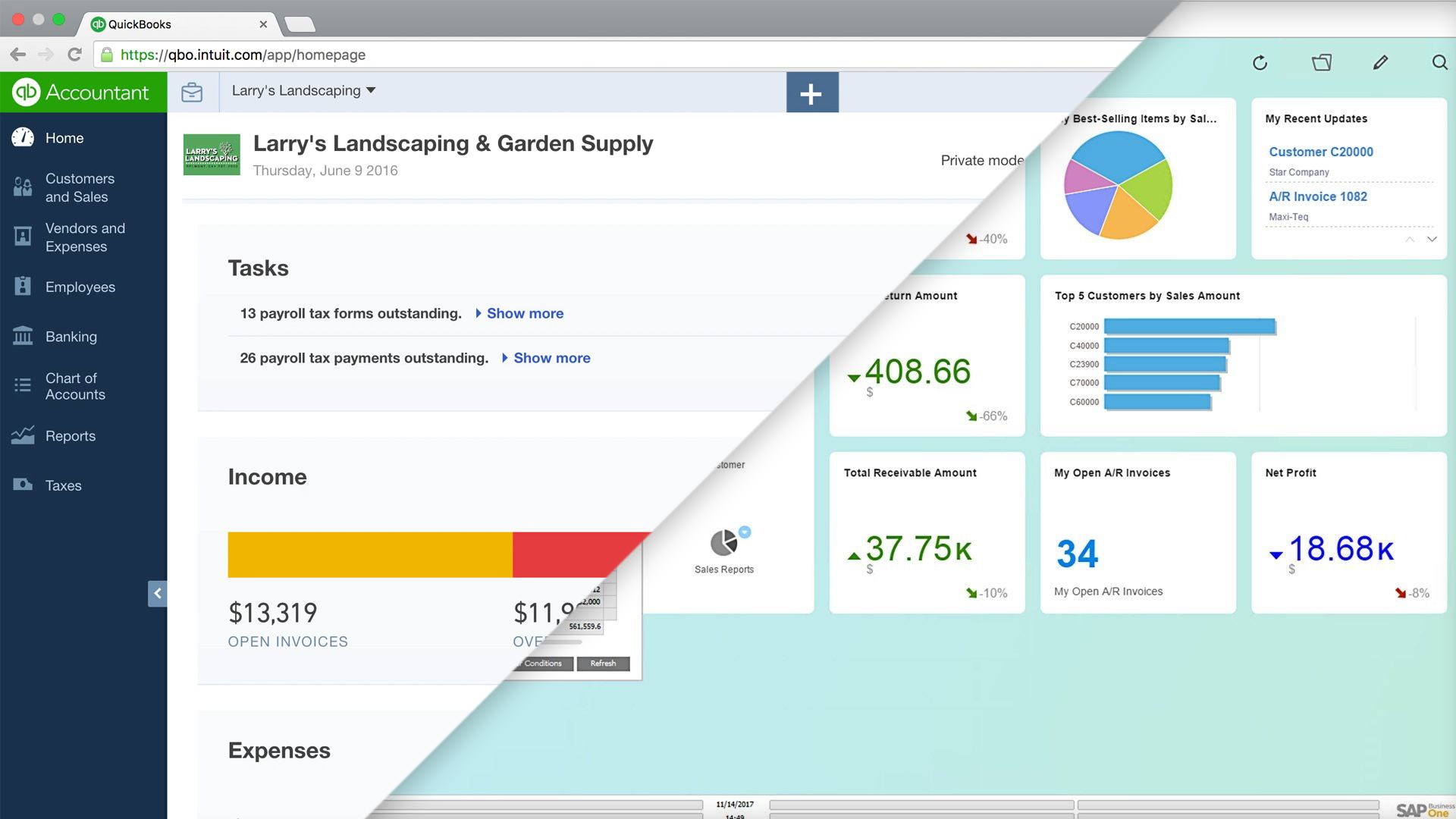Open Home in the sidebar menu

64,138
